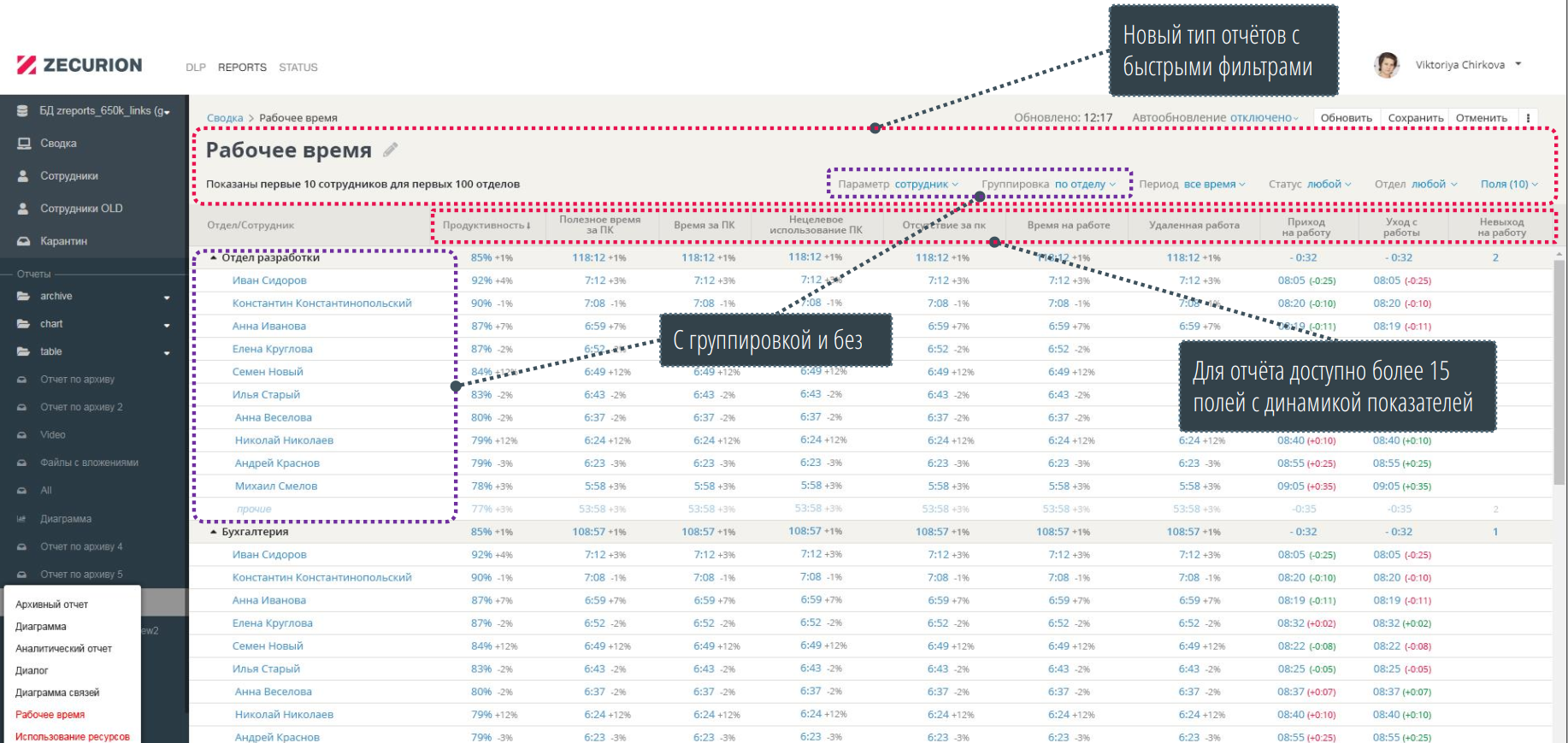Click the Полезное время за ПК column header
Image resolution: width=1568 pixels, height=743 pixels.
tap(599, 225)
